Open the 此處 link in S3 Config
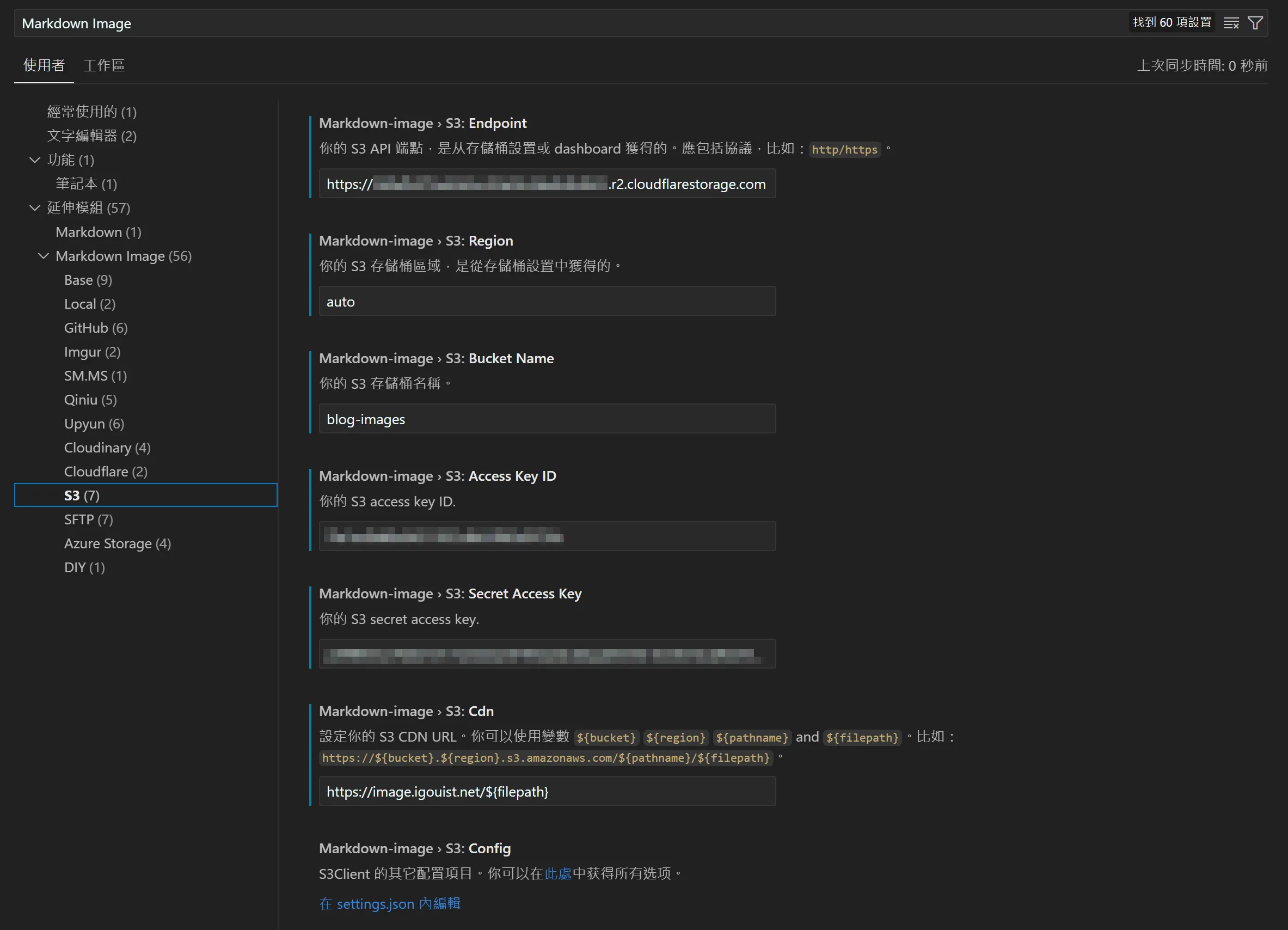The height and width of the screenshot is (930, 1288). (x=557, y=873)
